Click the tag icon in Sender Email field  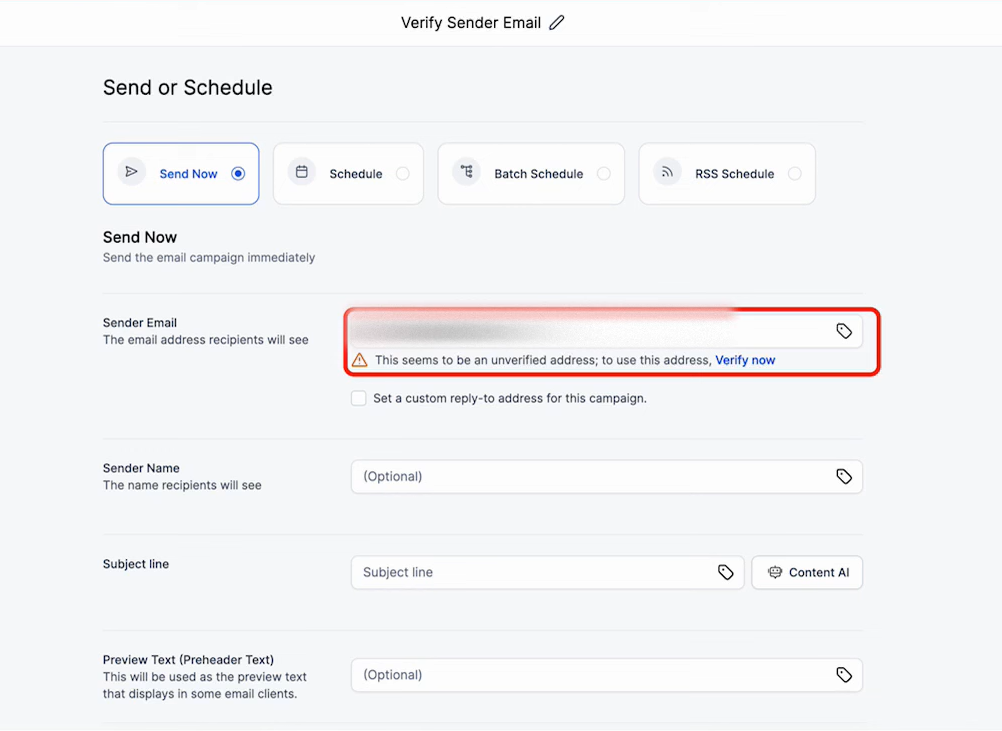[x=844, y=331]
